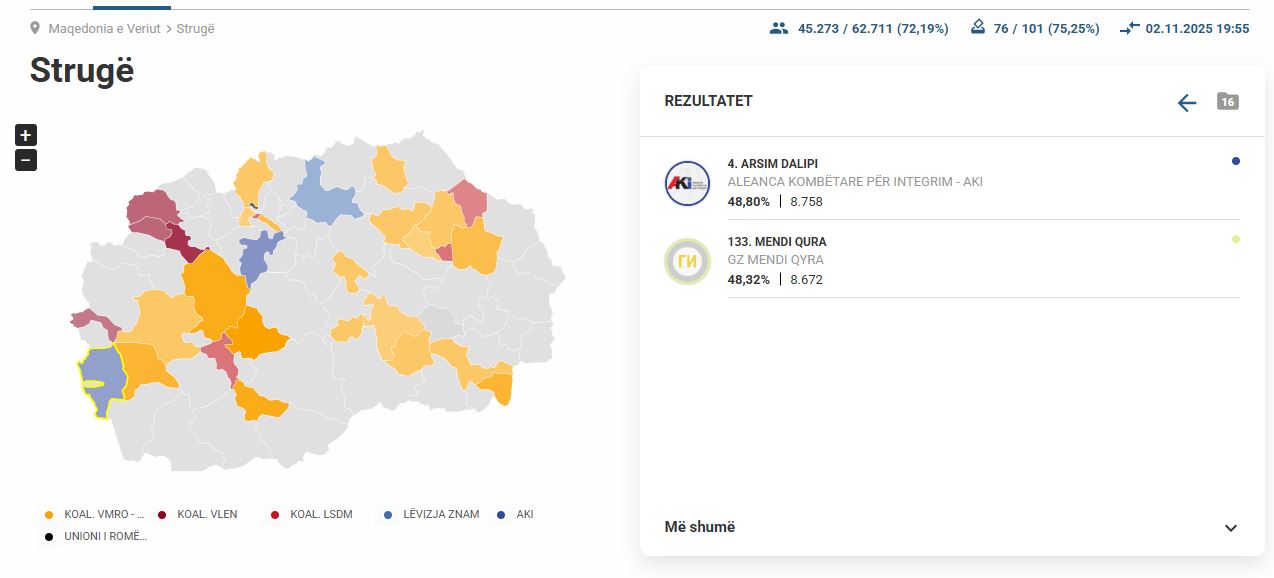Click the location pin icon in the breadcrumb

pos(37,29)
